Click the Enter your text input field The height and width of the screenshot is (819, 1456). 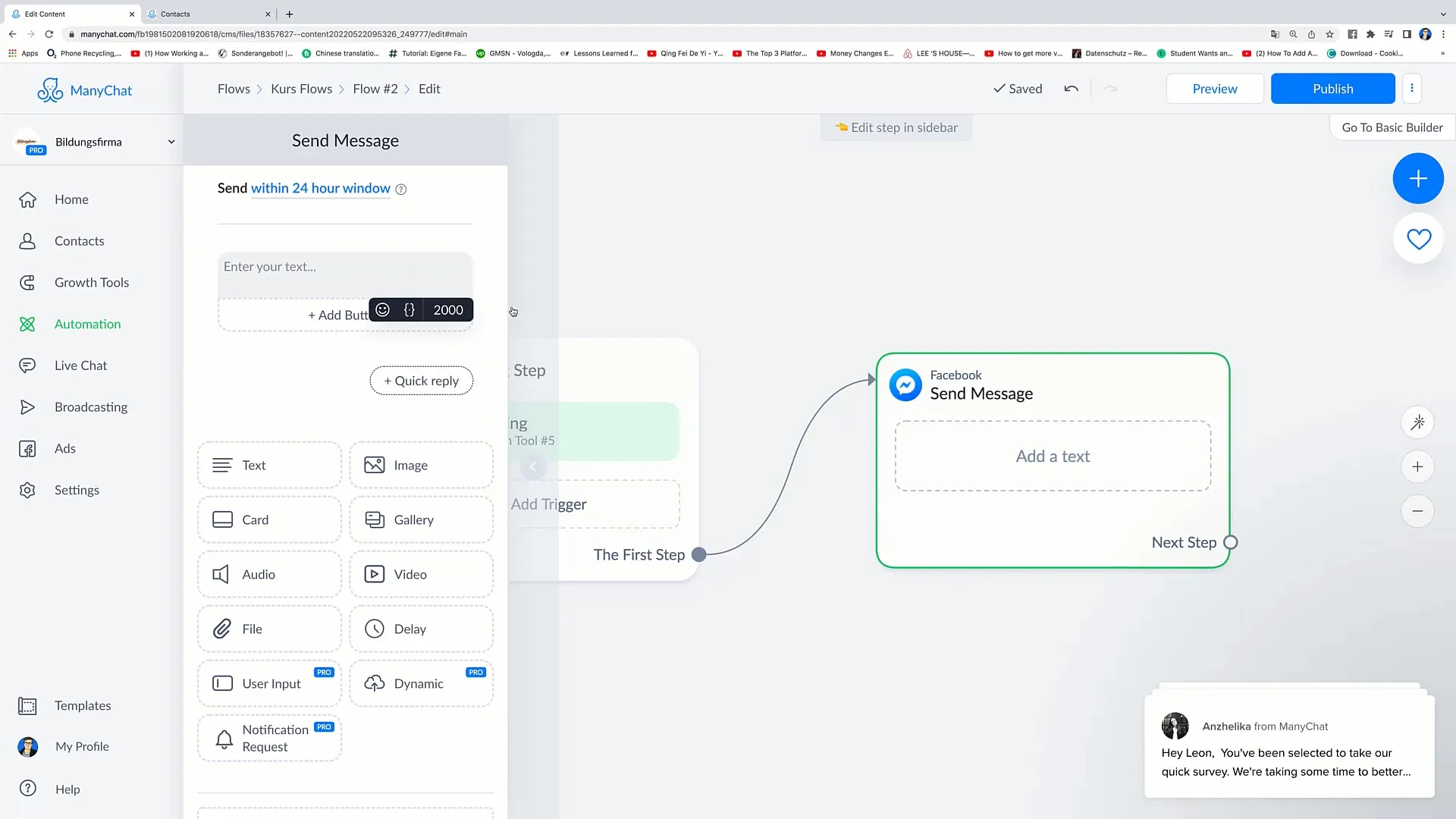coord(345,266)
